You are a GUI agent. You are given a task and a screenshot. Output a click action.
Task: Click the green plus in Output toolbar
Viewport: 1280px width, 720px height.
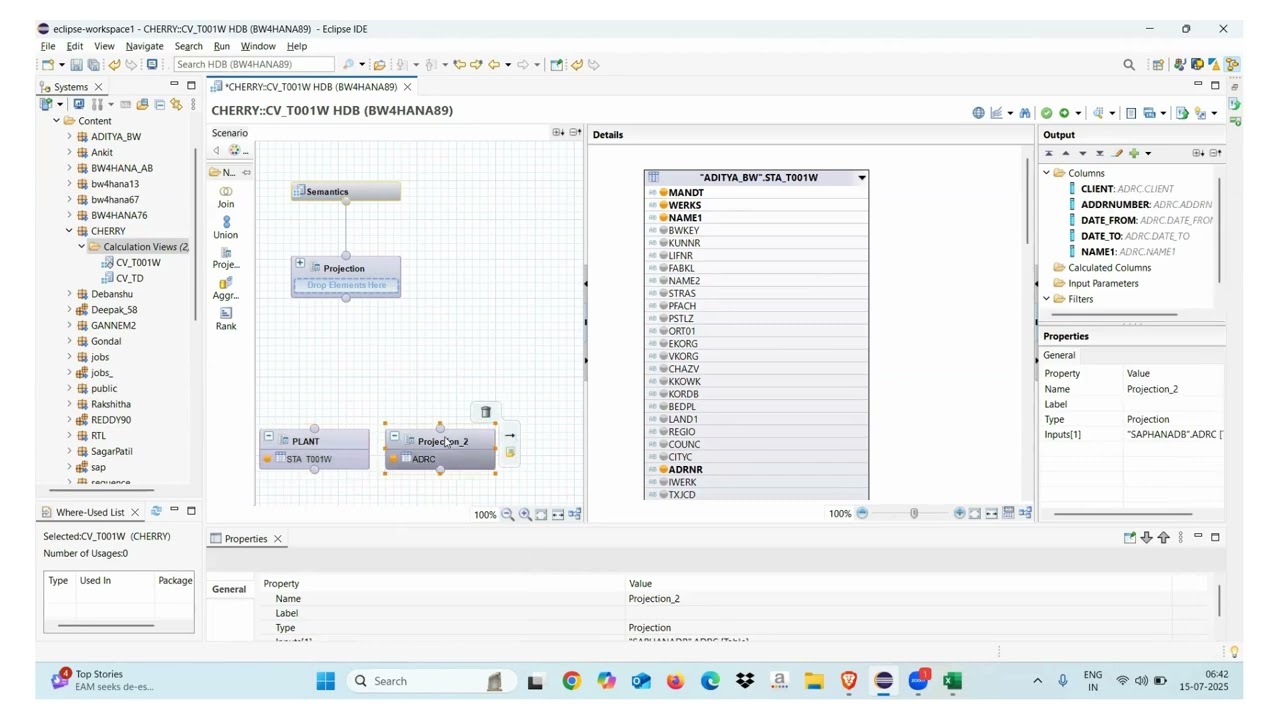(1134, 153)
